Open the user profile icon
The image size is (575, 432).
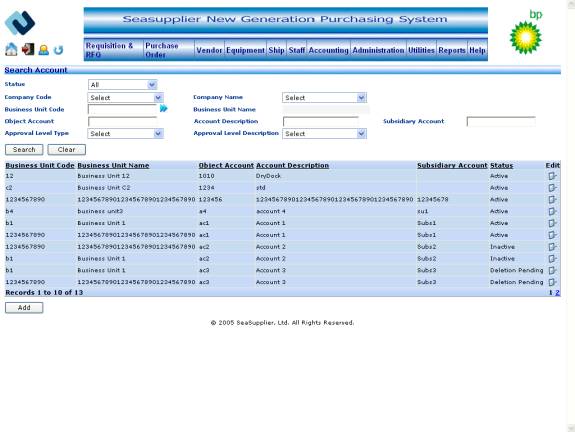(44, 50)
